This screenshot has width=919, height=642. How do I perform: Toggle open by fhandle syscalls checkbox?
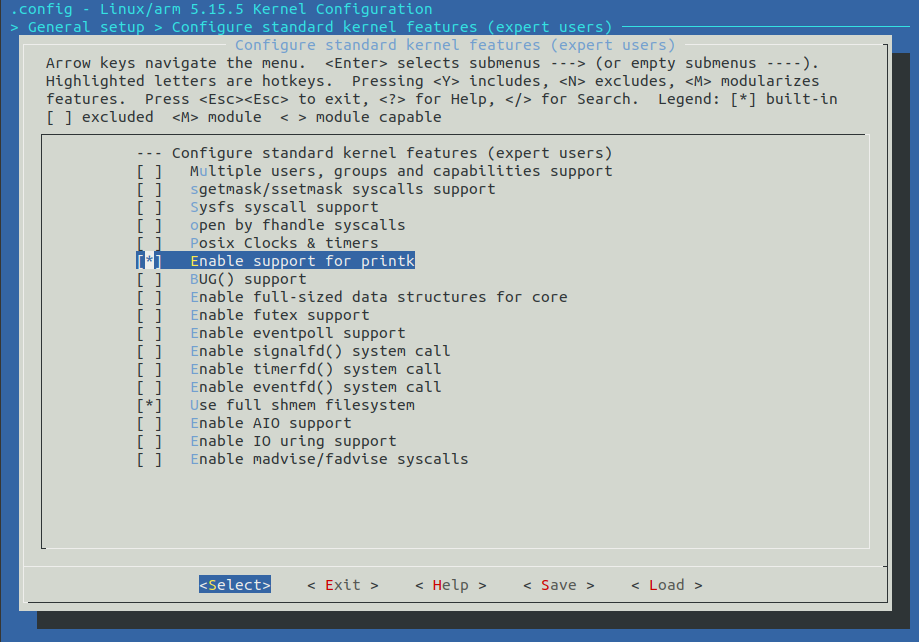(149, 225)
